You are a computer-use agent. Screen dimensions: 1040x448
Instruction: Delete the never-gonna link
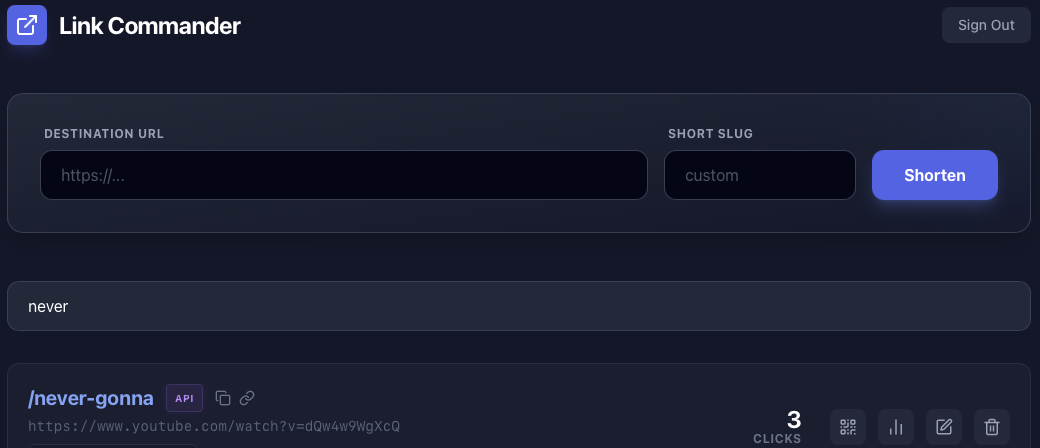[991, 427]
